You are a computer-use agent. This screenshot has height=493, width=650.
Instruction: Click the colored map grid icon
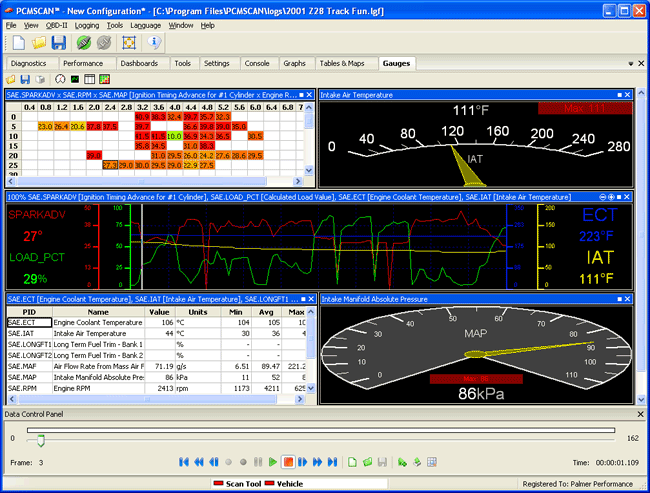coord(104,79)
